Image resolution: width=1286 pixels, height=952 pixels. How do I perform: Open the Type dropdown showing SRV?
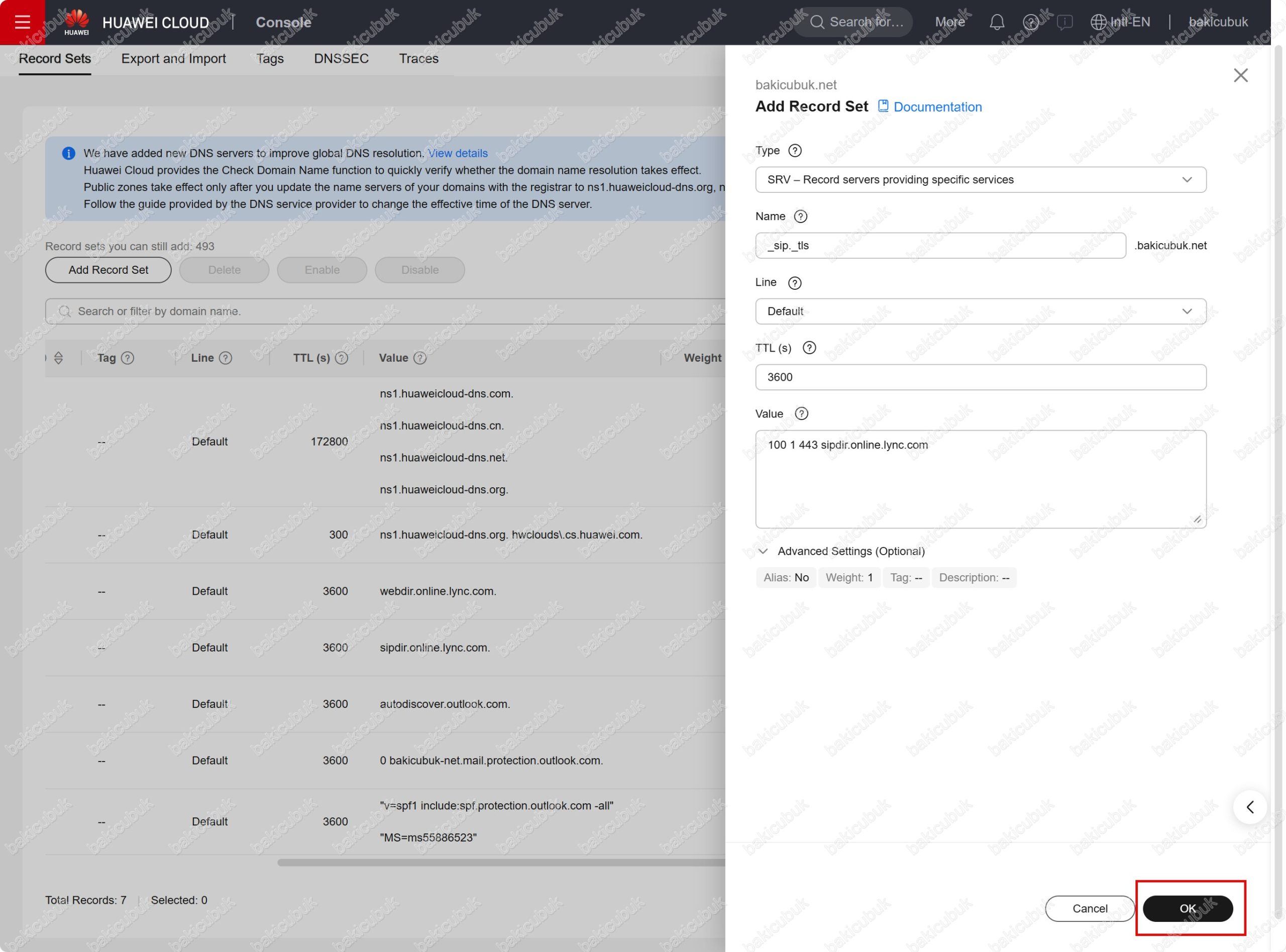click(x=980, y=180)
